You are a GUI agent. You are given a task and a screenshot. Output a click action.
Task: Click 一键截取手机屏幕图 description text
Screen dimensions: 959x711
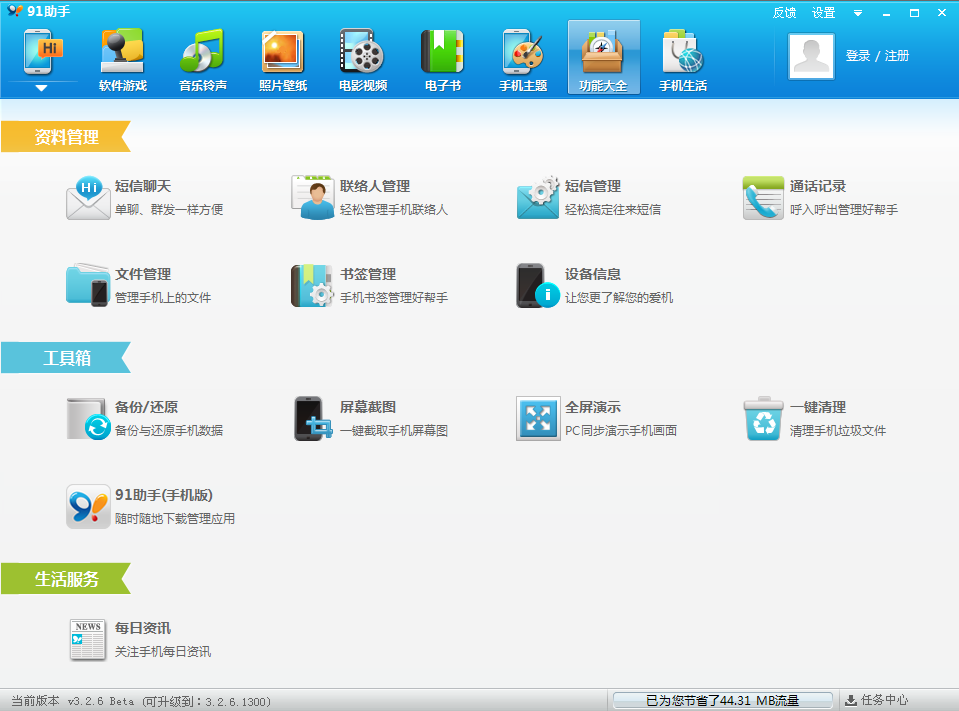click(394, 431)
